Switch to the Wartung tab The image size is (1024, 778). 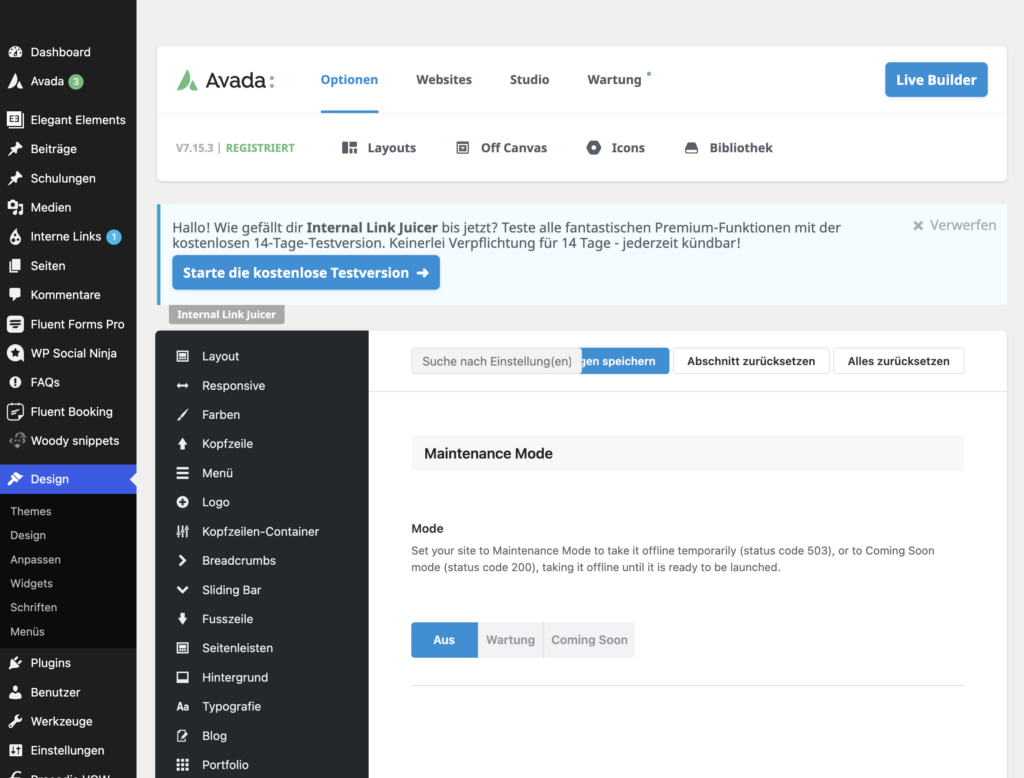615,80
